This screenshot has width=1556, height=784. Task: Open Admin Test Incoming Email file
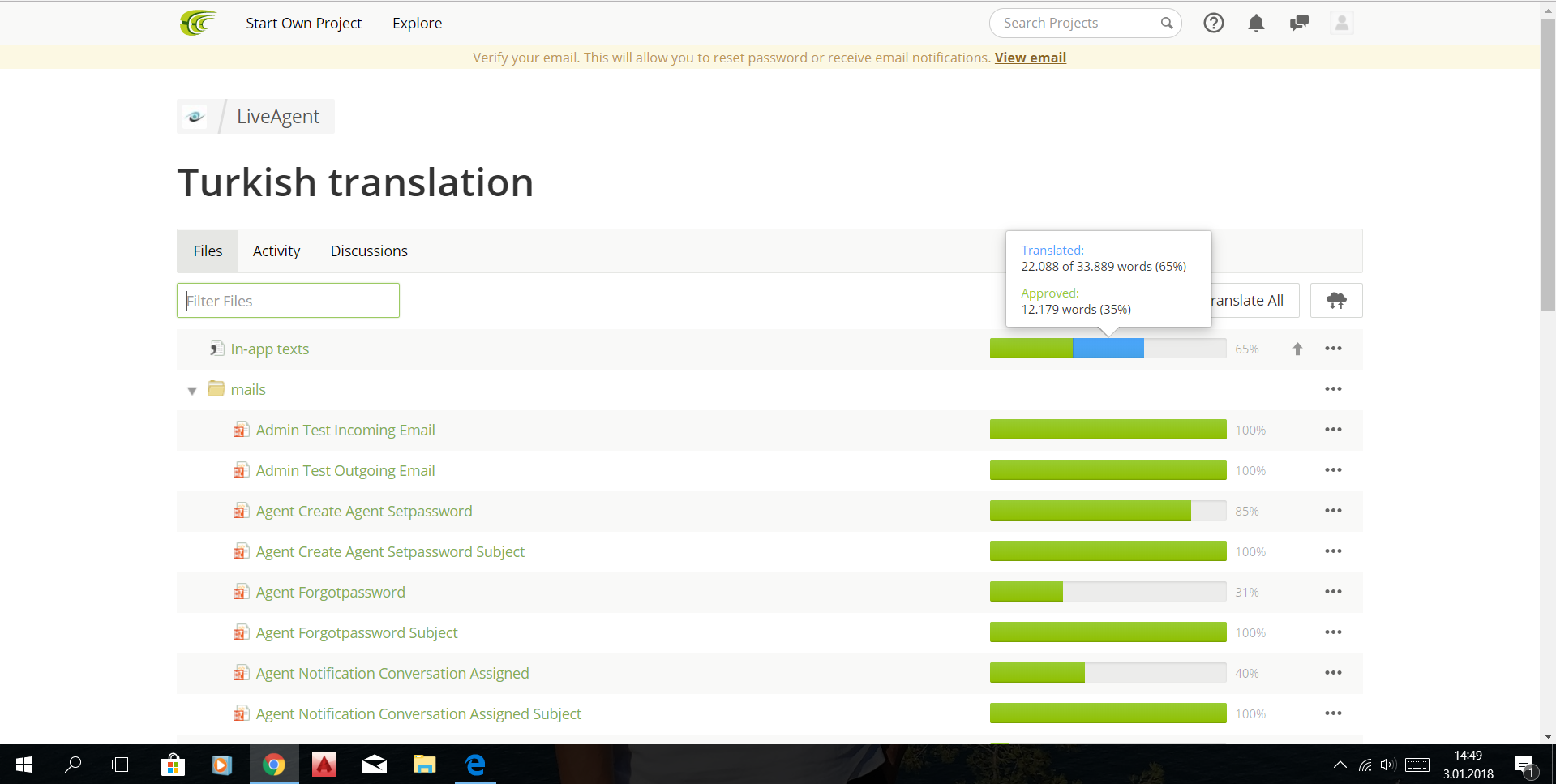pyautogui.click(x=345, y=430)
